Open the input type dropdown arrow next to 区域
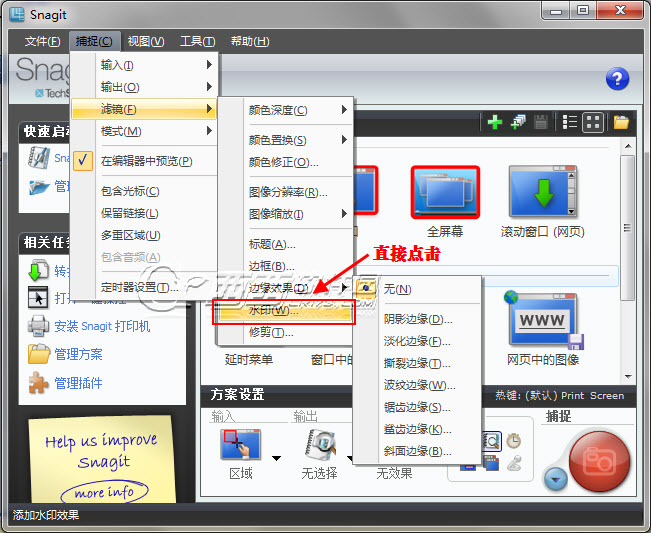This screenshot has height=533, width=651. [276, 458]
